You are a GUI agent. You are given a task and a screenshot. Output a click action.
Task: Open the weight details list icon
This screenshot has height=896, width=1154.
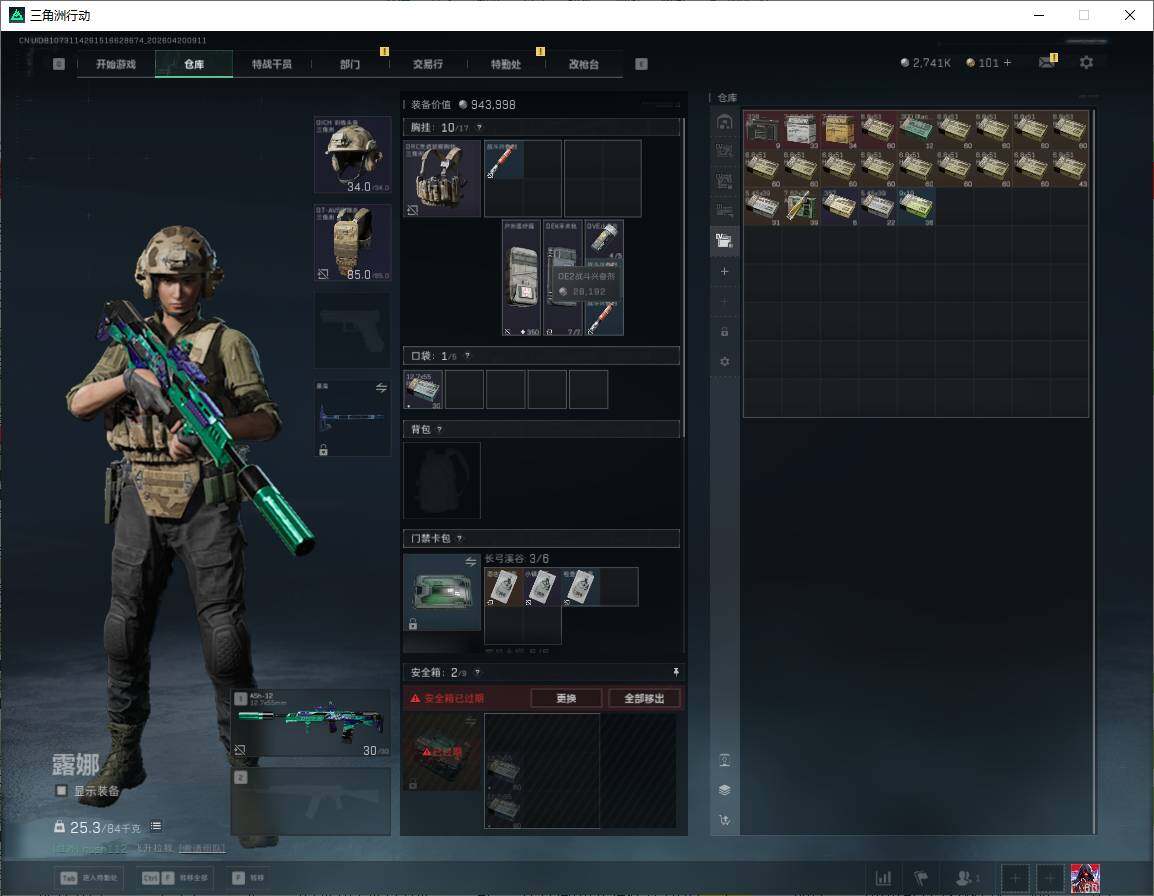point(156,826)
